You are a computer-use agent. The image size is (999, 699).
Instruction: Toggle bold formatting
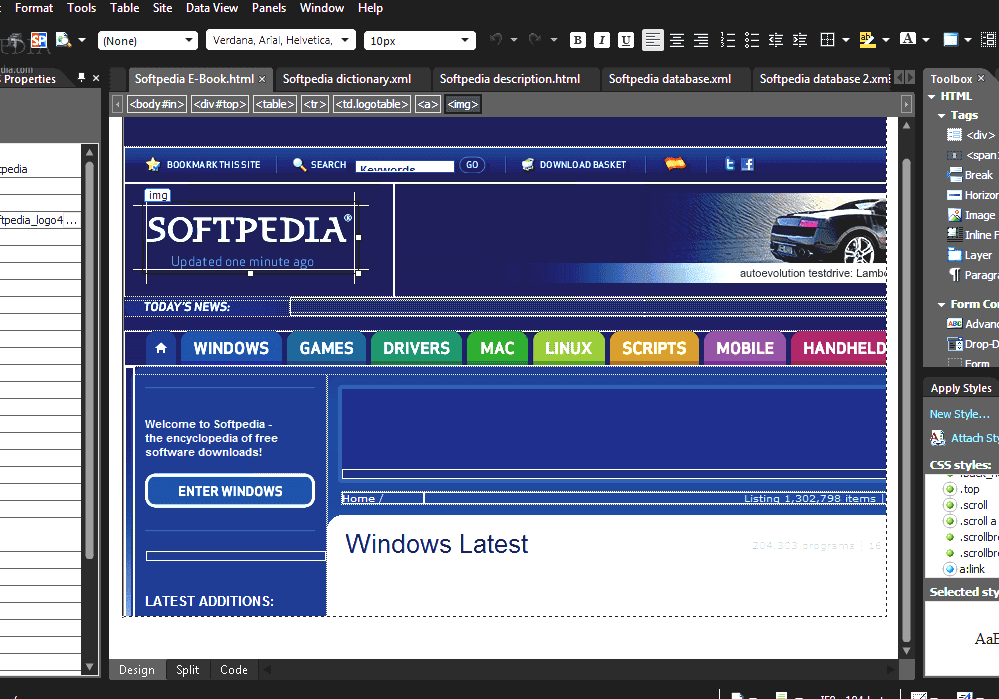(577, 40)
